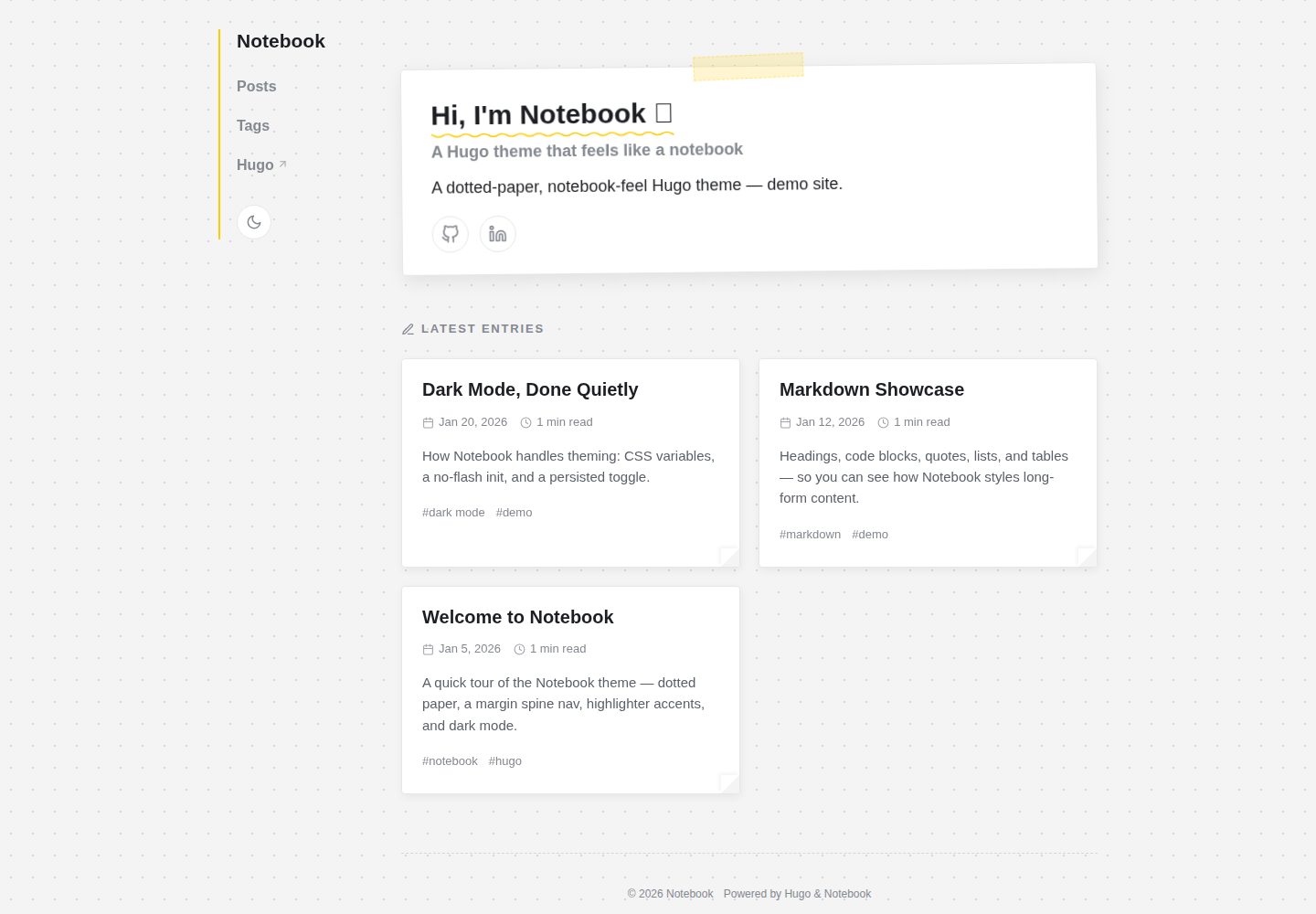Screen dimensions: 1316x914
Task: Click the clock icon on Dark Mode card
Action: tap(525, 422)
